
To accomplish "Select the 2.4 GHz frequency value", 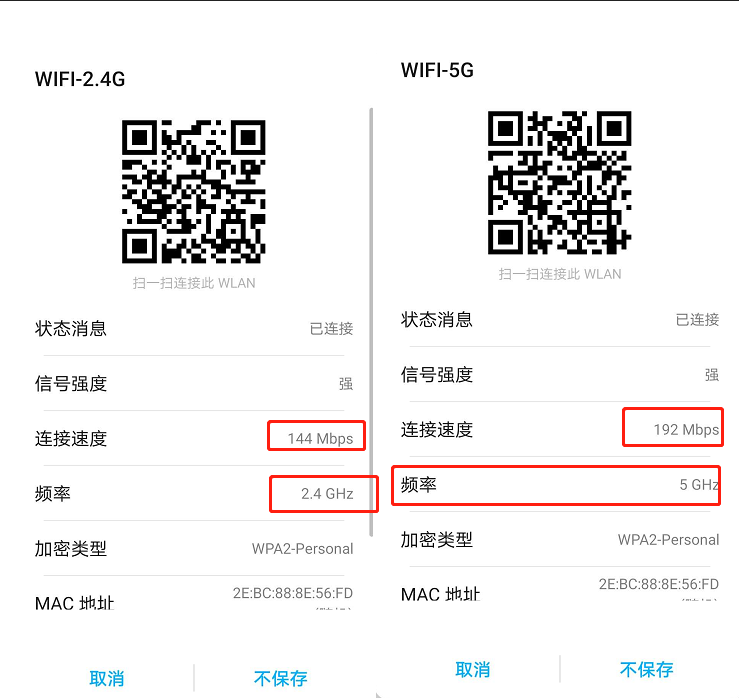I will coord(327,494).
